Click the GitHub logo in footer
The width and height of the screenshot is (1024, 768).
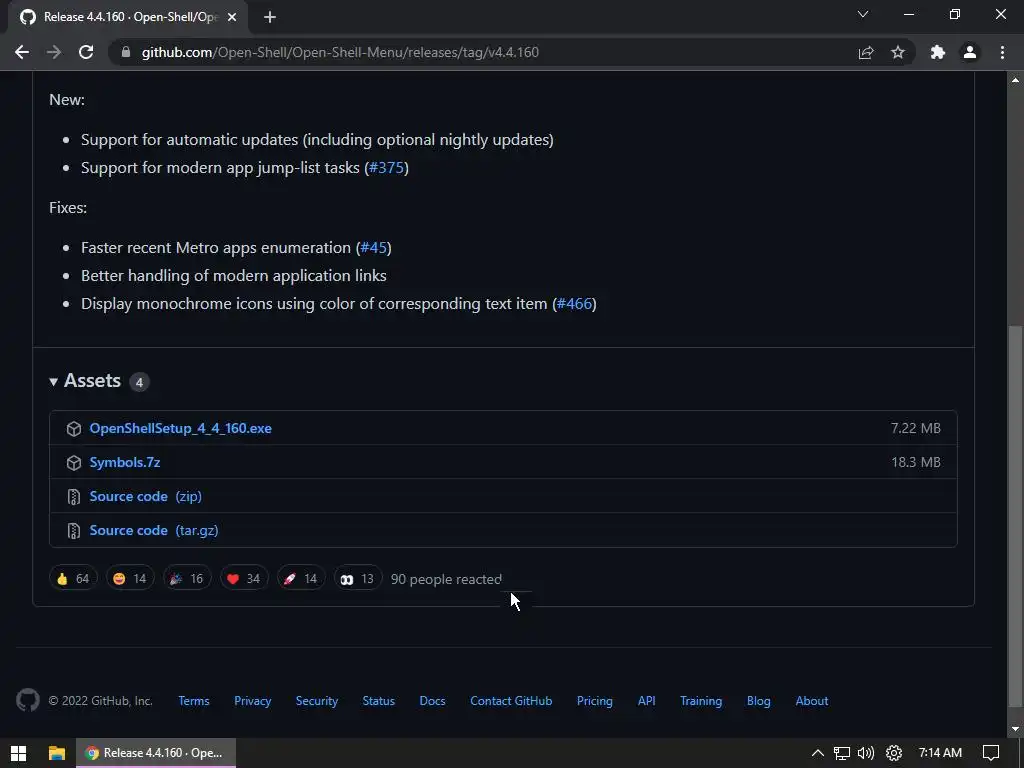click(27, 700)
